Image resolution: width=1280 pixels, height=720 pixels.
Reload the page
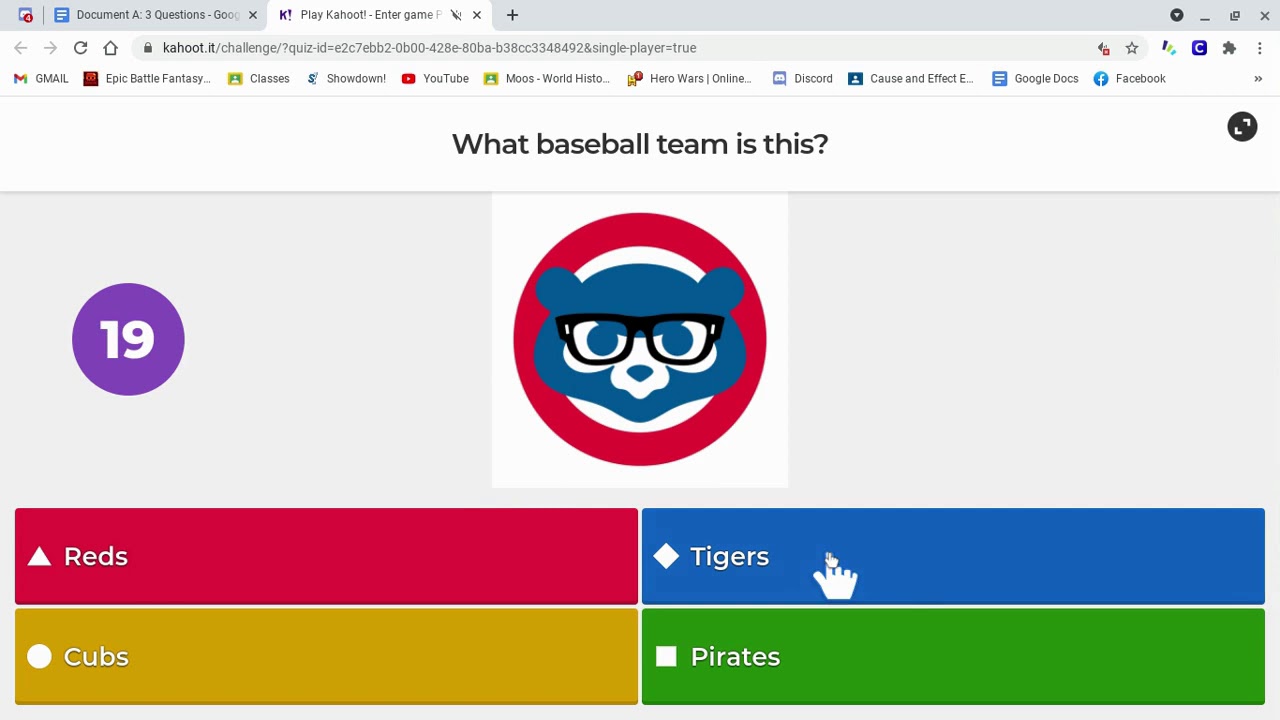(x=80, y=48)
